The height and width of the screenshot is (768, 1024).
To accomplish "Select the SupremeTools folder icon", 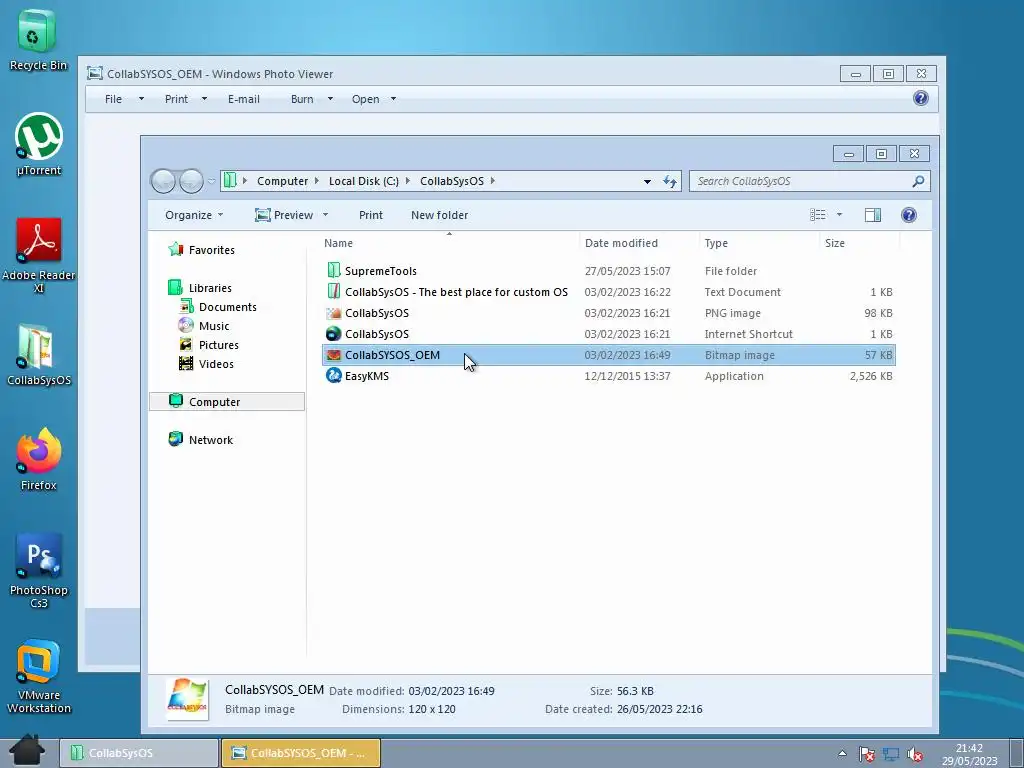I will point(334,270).
